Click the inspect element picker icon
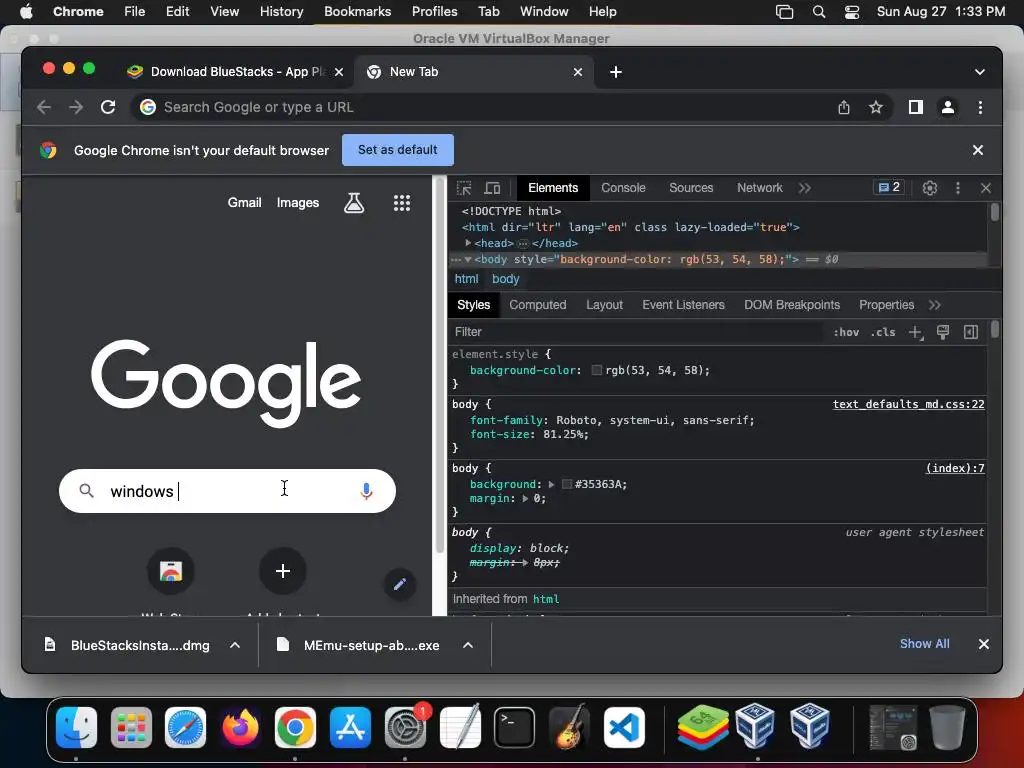1024x768 pixels. (464, 188)
